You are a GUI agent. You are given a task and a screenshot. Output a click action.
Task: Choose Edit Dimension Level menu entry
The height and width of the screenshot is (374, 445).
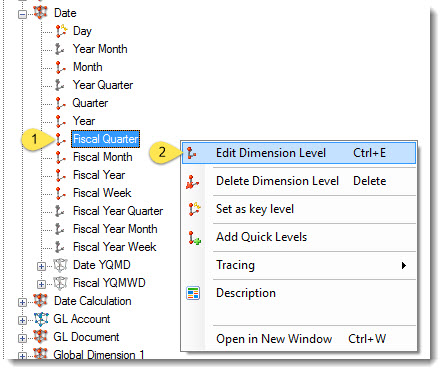point(299,153)
